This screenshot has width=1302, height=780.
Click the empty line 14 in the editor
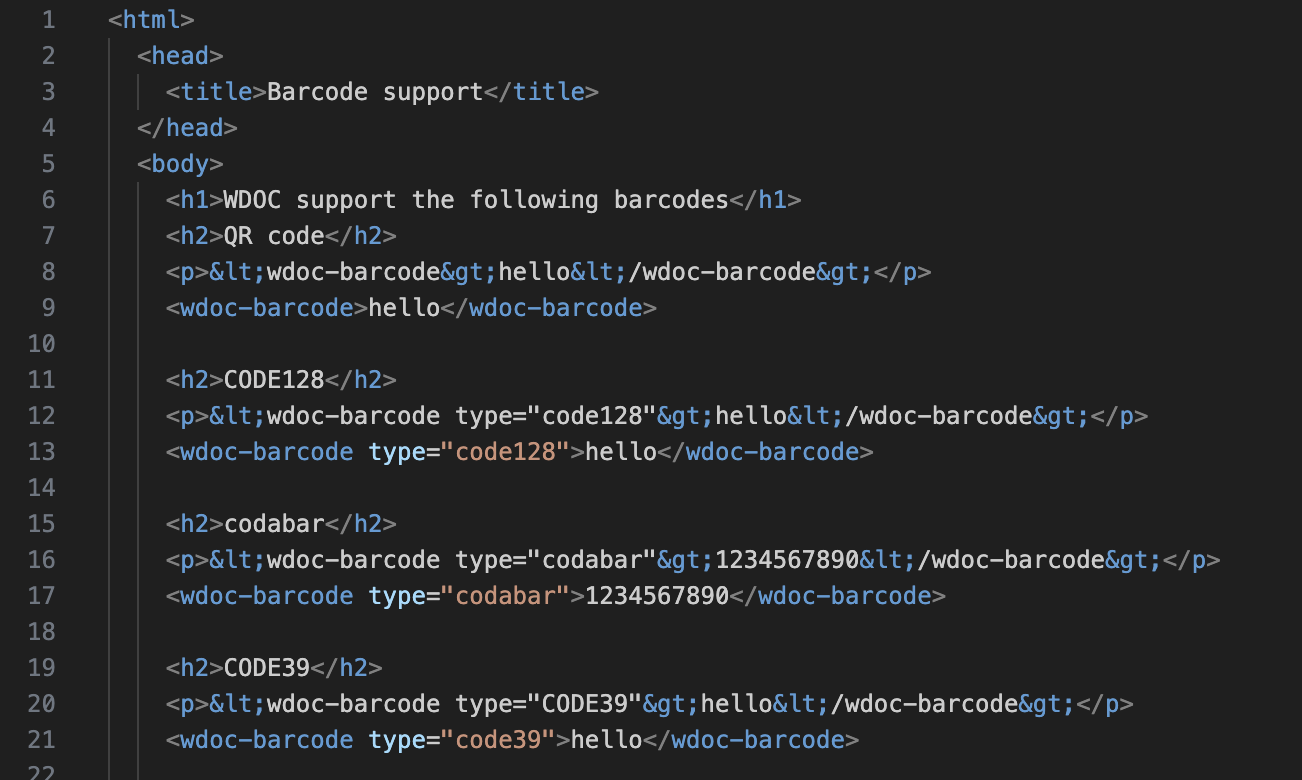coord(600,487)
